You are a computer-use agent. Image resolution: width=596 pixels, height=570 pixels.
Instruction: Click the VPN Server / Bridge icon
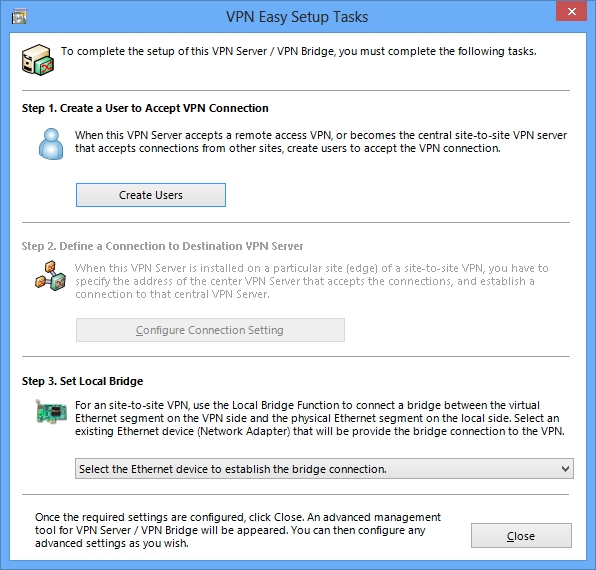[38, 60]
